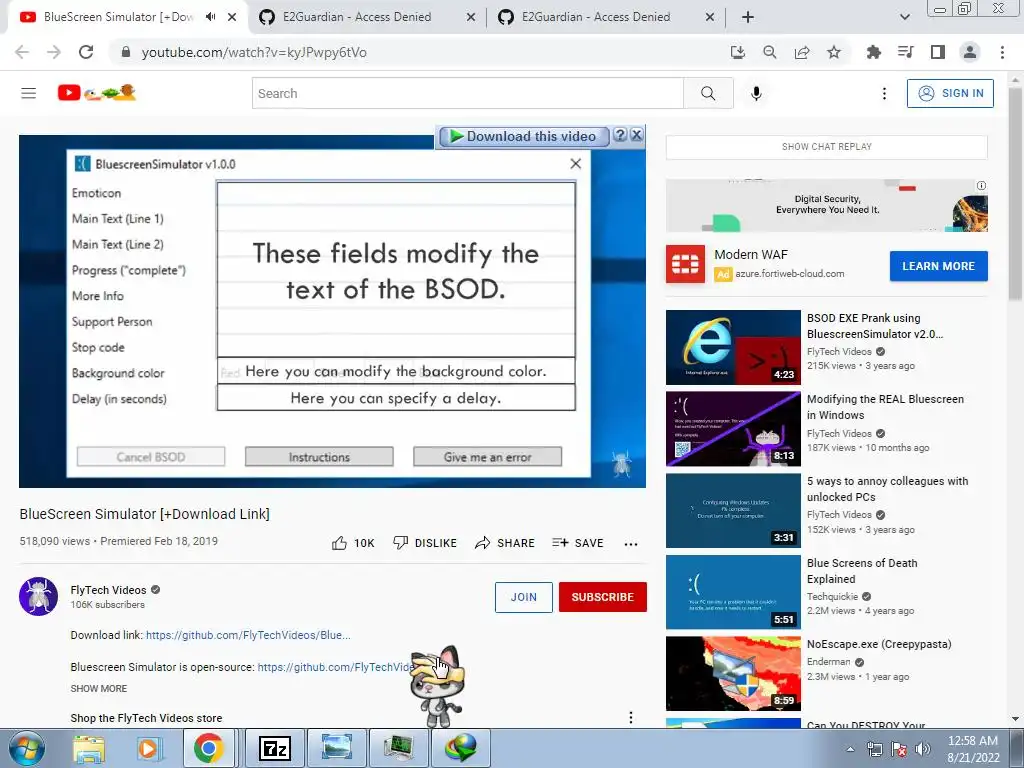Open the media controls icon in Chrome toolbar
The height and width of the screenshot is (768, 1024).
click(905, 52)
